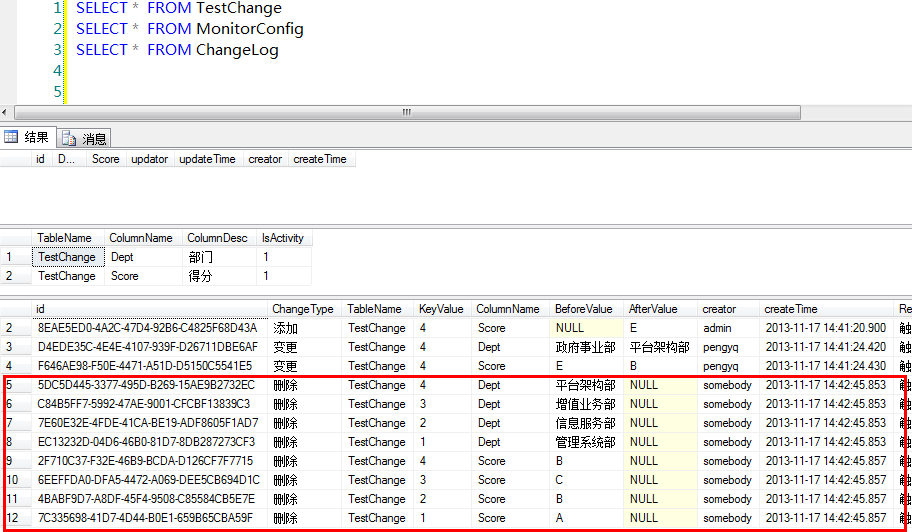The image size is (912, 532).
Task: Click the ChangeType column header
Action: (303, 309)
